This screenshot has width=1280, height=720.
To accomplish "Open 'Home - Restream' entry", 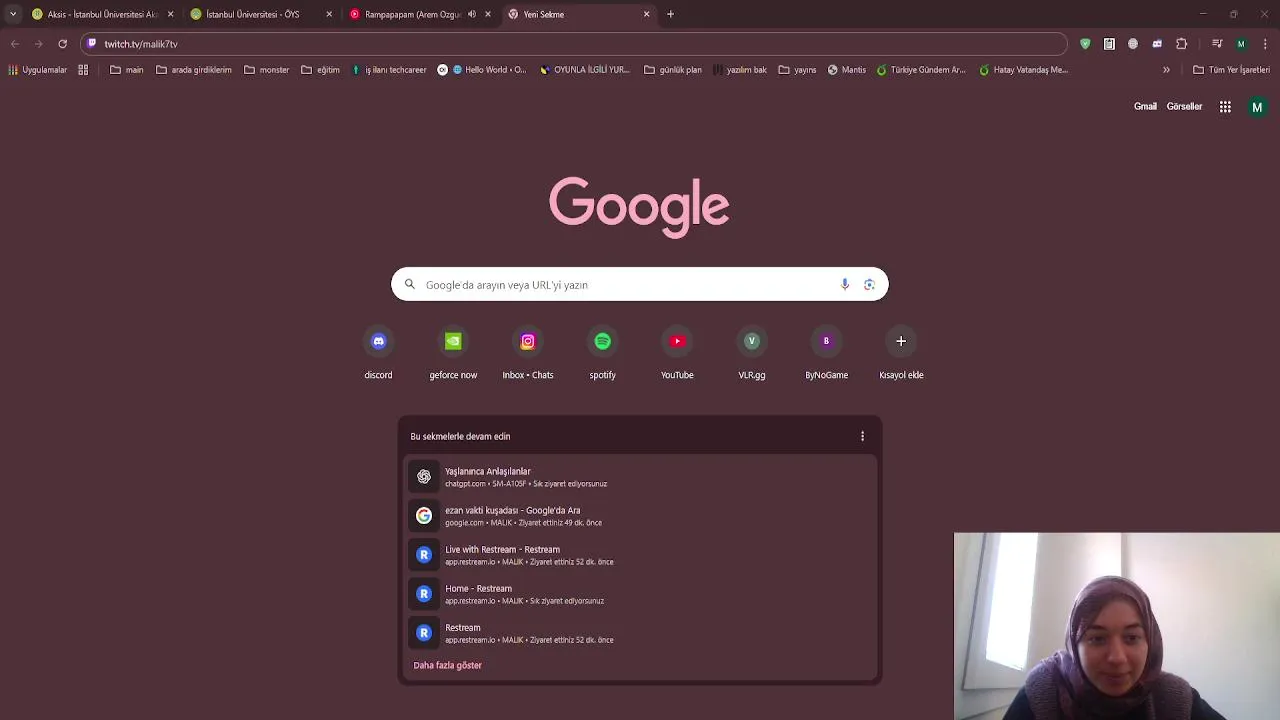I will click(640, 594).
